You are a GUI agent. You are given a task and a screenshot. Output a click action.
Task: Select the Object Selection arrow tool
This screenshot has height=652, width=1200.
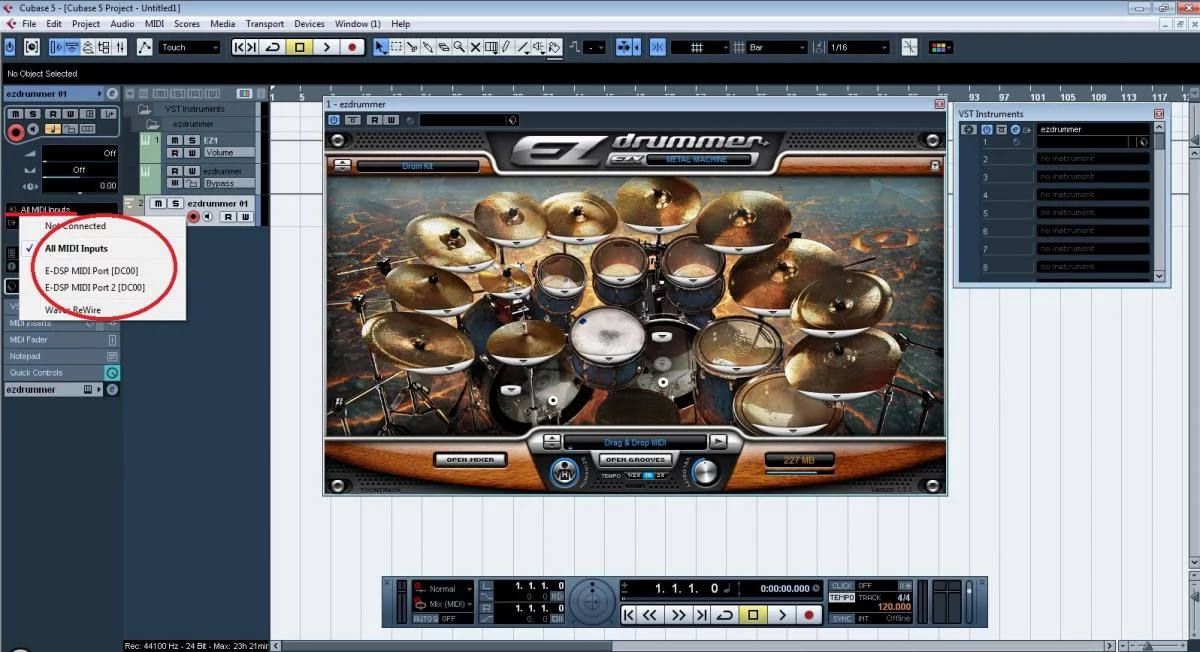(380, 47)
